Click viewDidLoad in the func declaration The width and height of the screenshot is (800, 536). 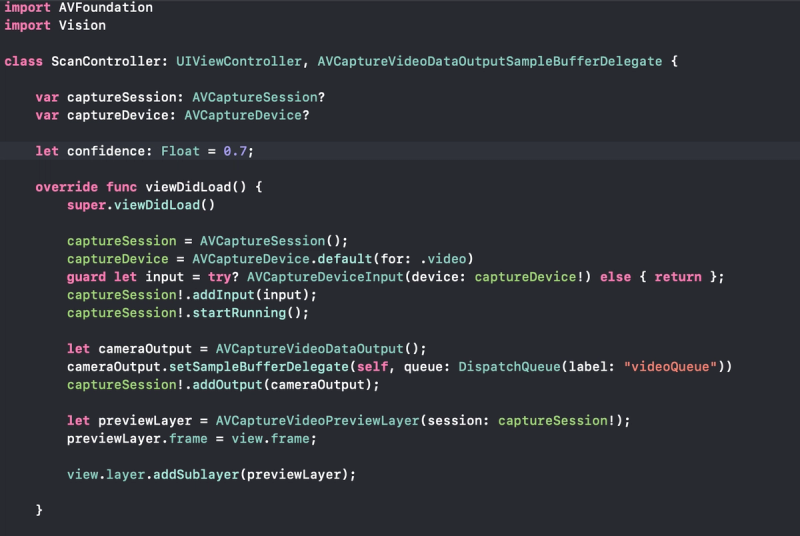[188, 187]
